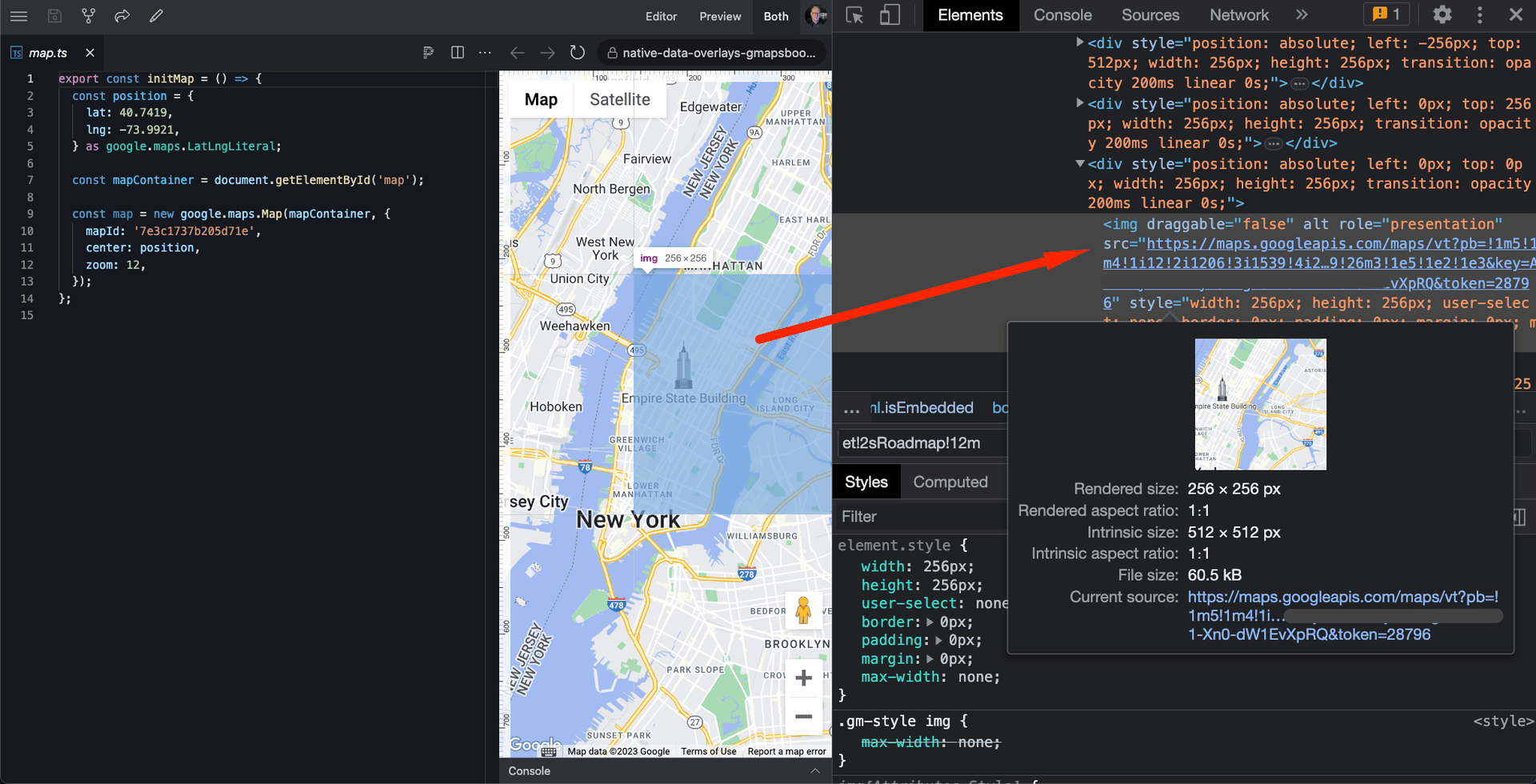Select the map.ts file tab
The width and height of the screenshot is (1536, 784).
click(x=48, y=53)
